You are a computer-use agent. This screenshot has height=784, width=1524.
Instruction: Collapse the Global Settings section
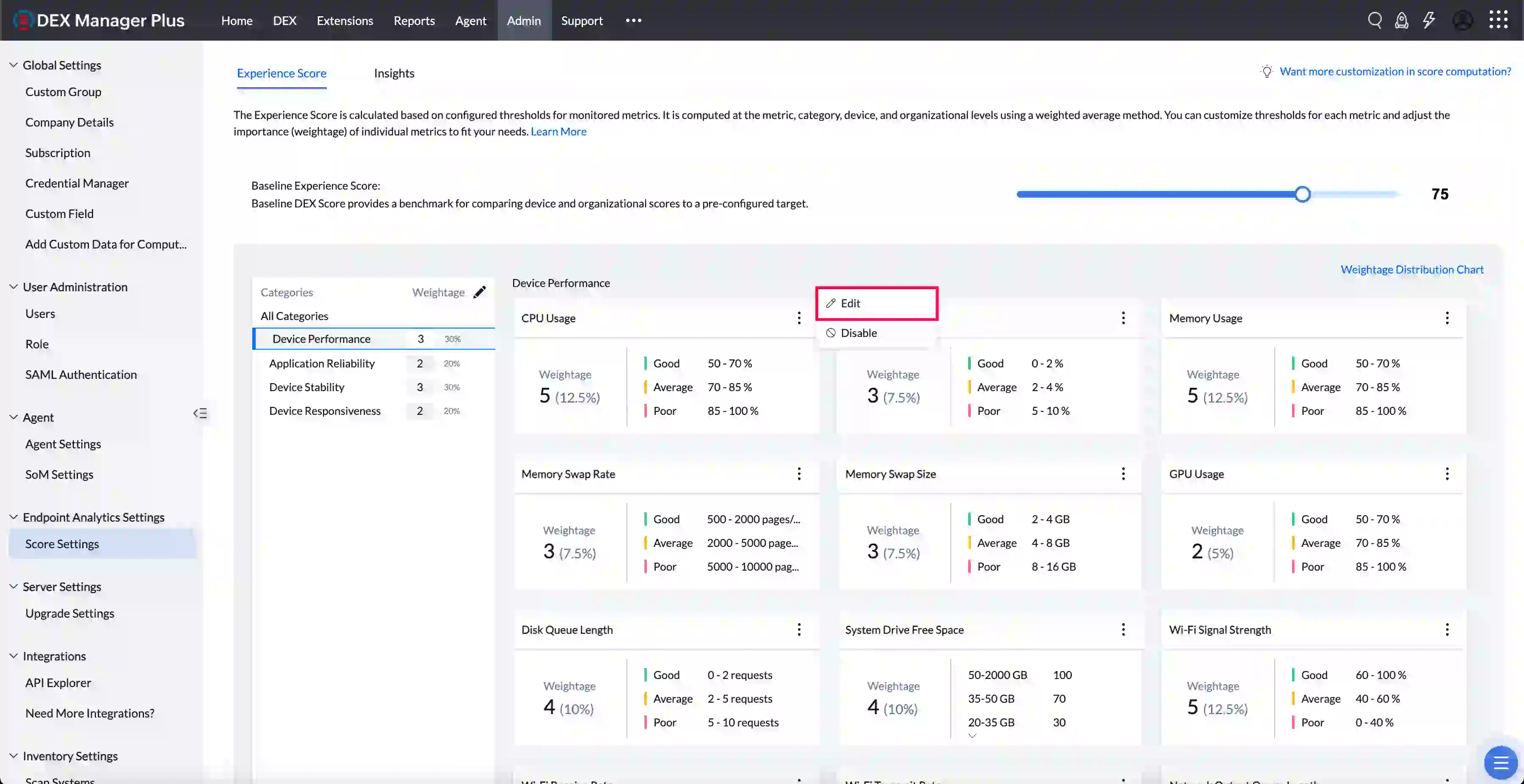tap(13, 65)
